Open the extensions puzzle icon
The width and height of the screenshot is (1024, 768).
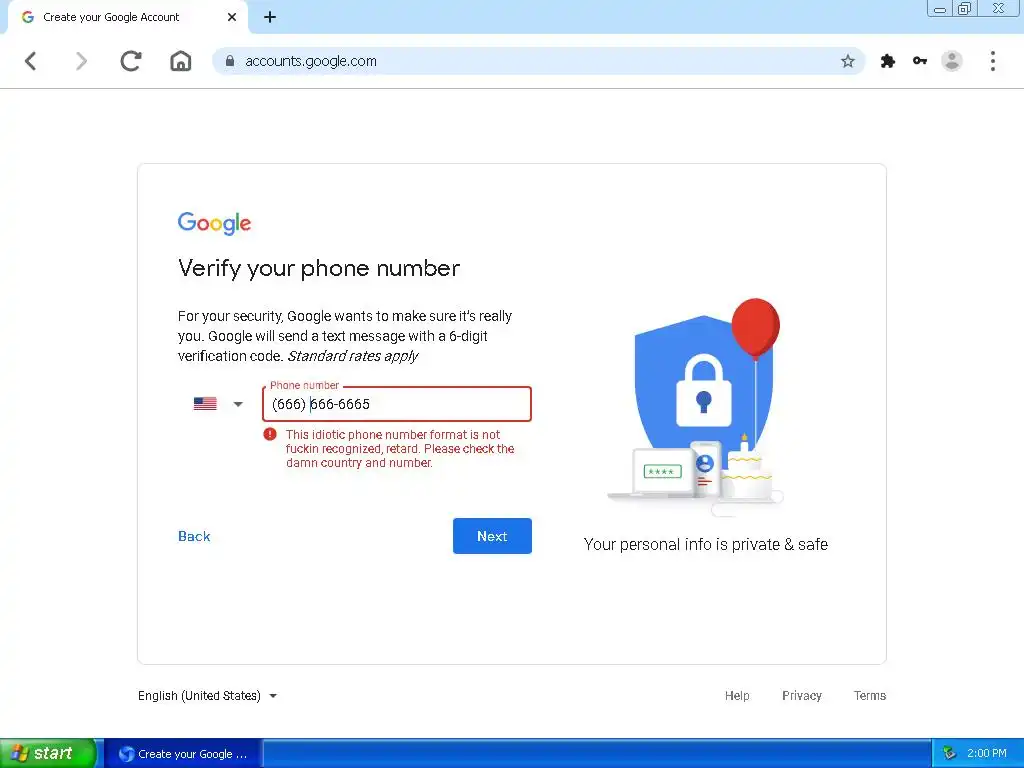coord(888,61)
